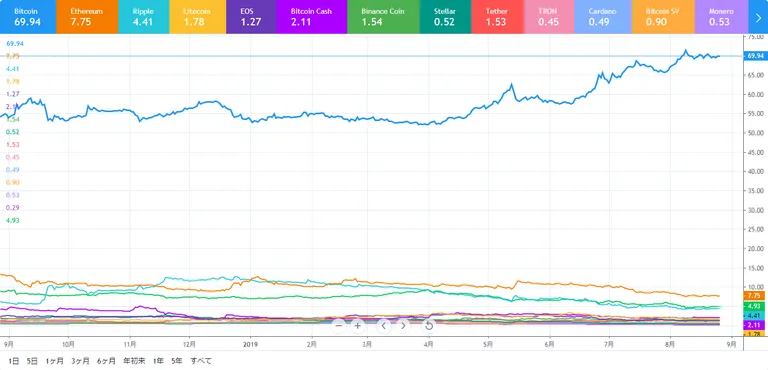Select the 5年 time range
768x370 pixels.
click(177, 361)
